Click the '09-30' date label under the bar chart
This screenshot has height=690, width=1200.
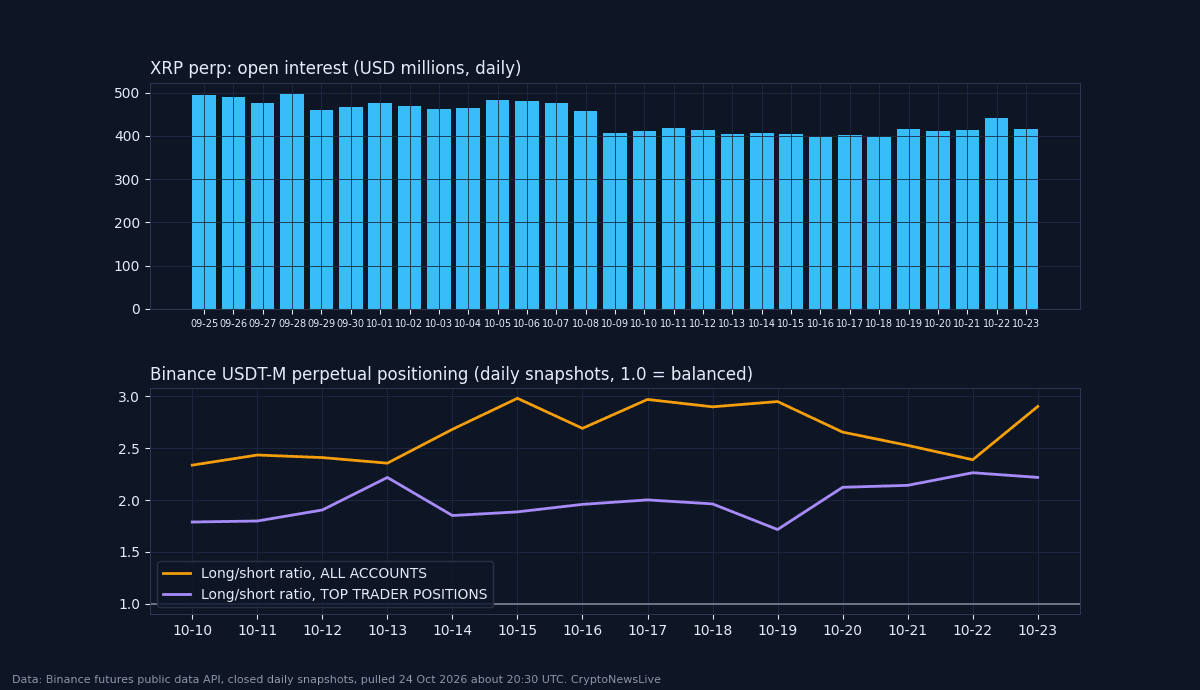pos(351,324)
